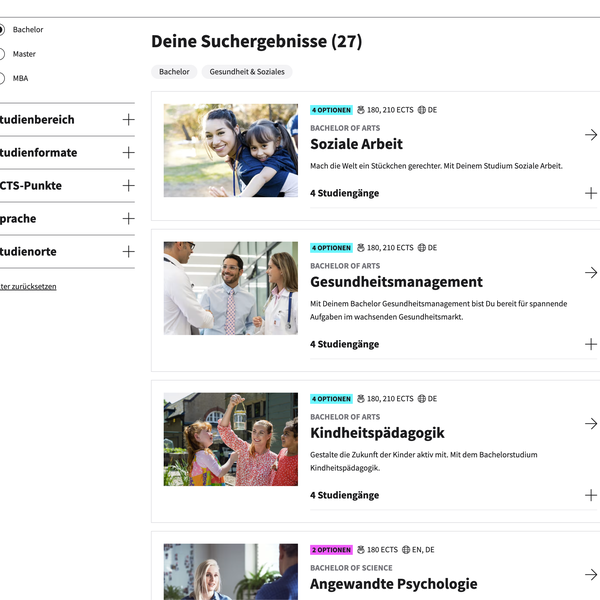Click globe icon next to EN, DE
This screenshot has width=600, height=600.
point(406,550)
